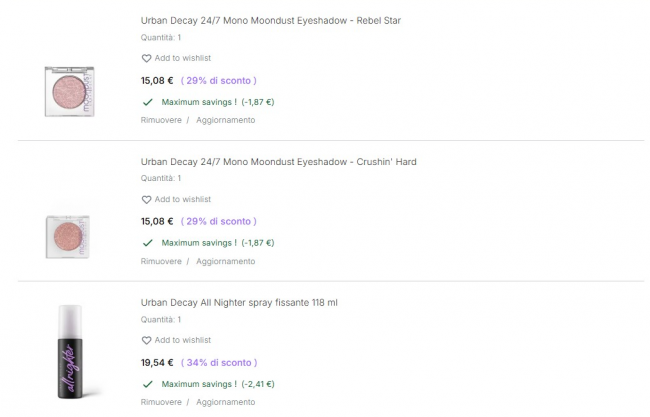Click Aggiornamento for Rebel Star eyeshadow
The height and width of the screenshot is (417, 650).
tap(225, 120)
